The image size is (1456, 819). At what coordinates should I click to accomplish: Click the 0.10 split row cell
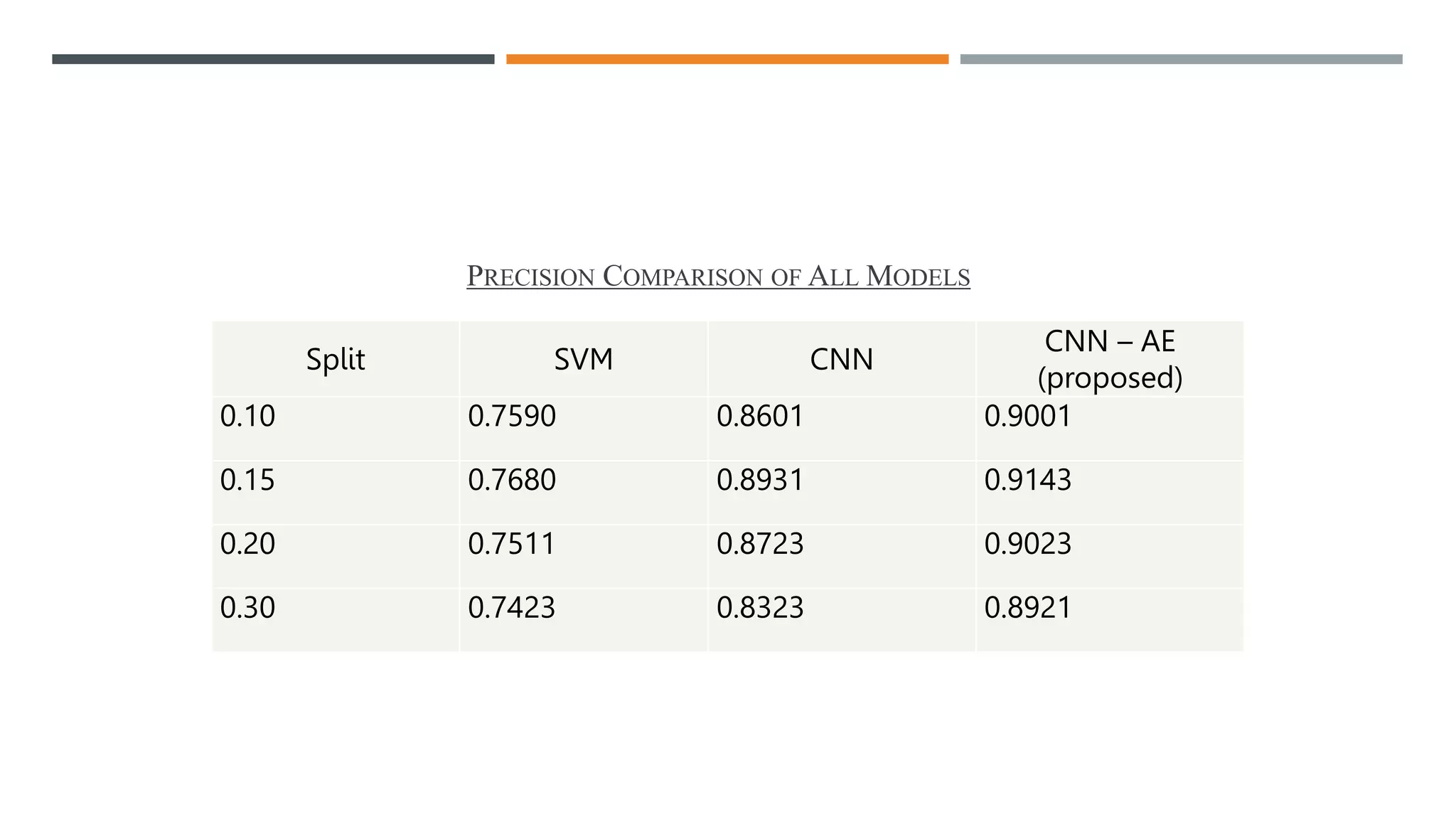[x=336, y=429]
